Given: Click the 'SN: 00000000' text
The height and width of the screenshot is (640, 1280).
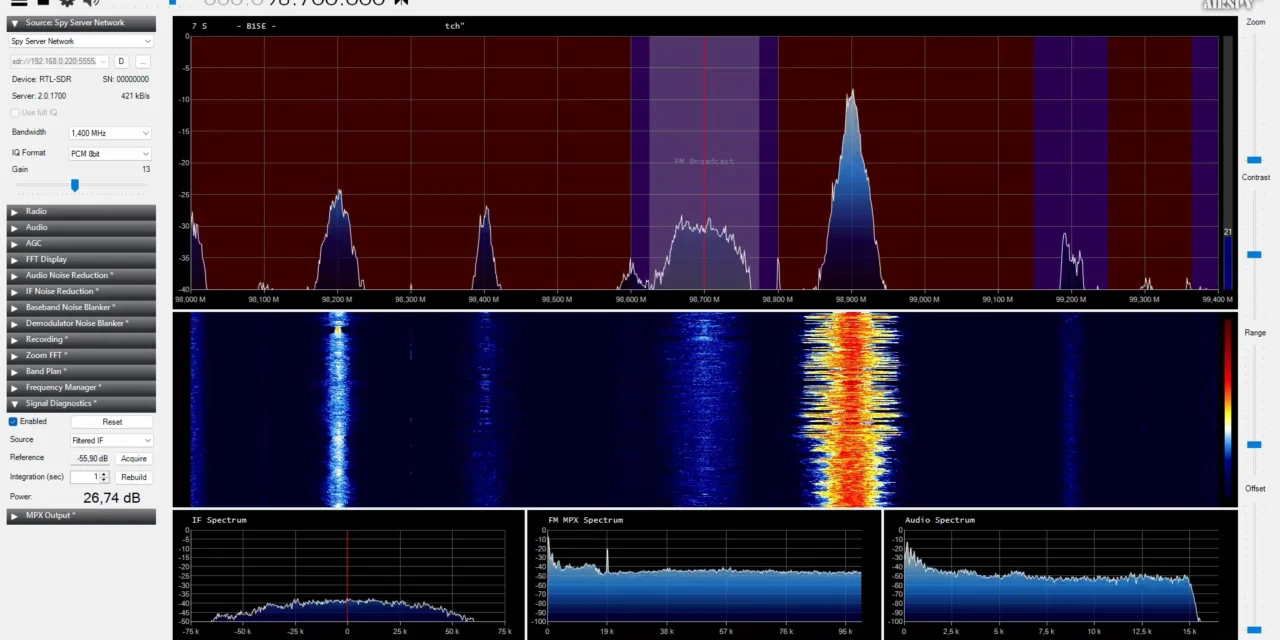Looking at the screenshot, I should coord(126,79).
